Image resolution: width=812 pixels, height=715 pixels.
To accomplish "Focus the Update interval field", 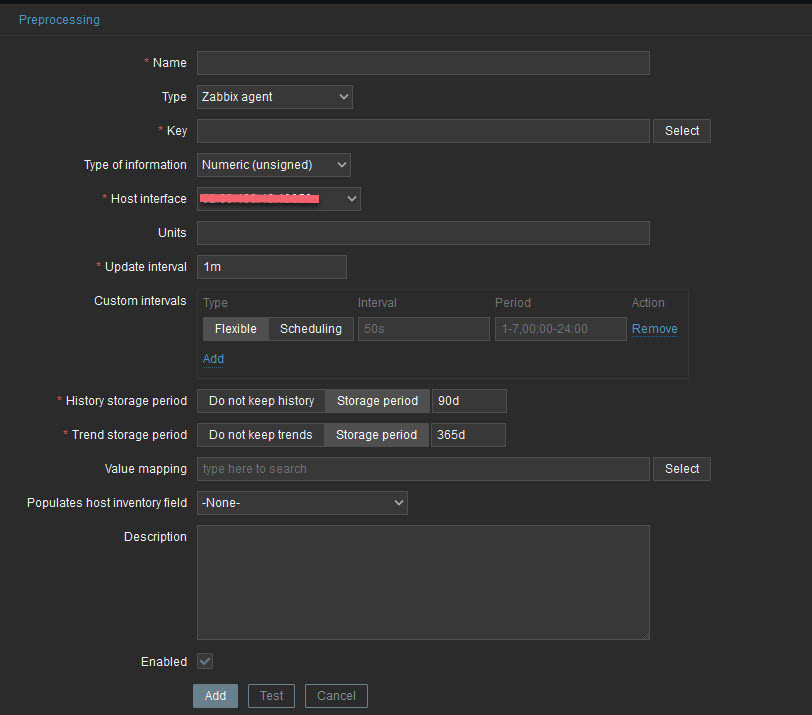I will point(271,267).
